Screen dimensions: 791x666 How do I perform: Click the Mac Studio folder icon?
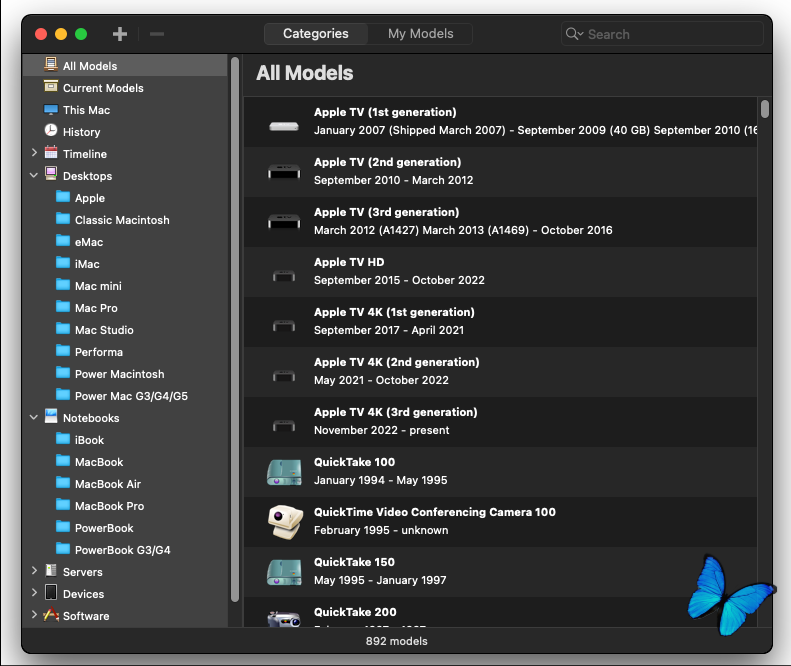pos(63,328)
